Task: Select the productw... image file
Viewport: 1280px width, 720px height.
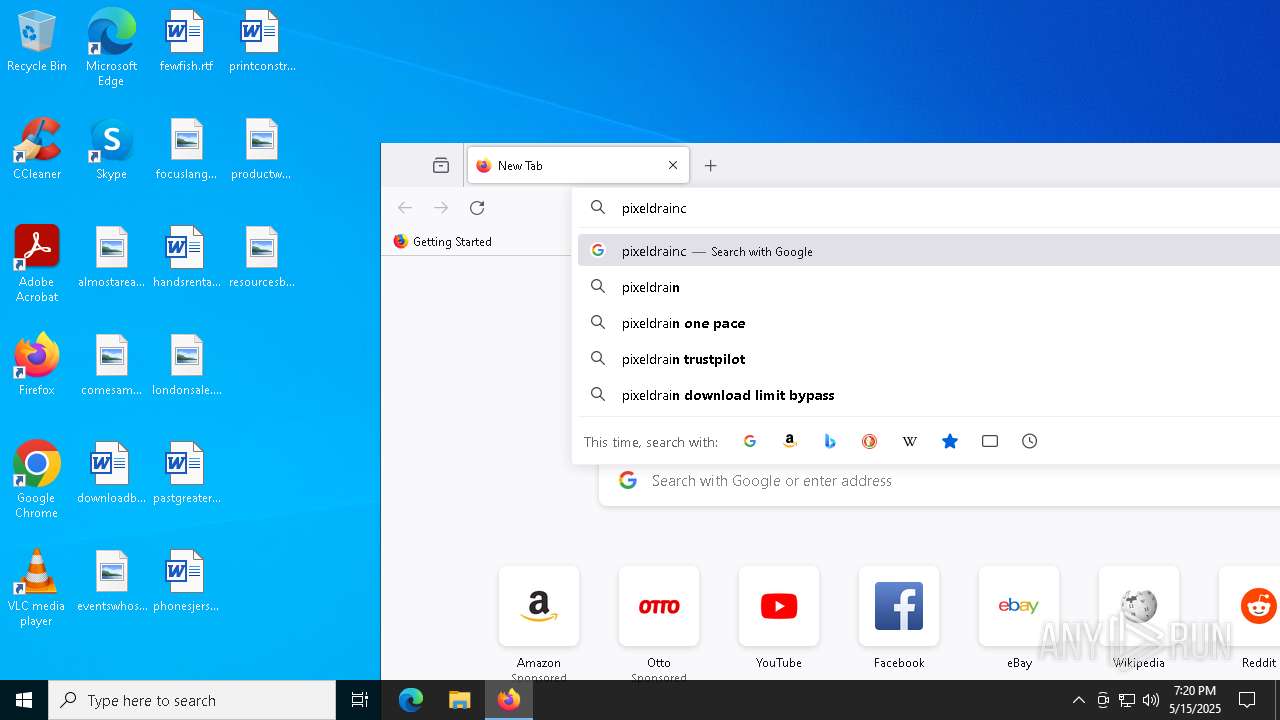Action: [x=261, y=150]
